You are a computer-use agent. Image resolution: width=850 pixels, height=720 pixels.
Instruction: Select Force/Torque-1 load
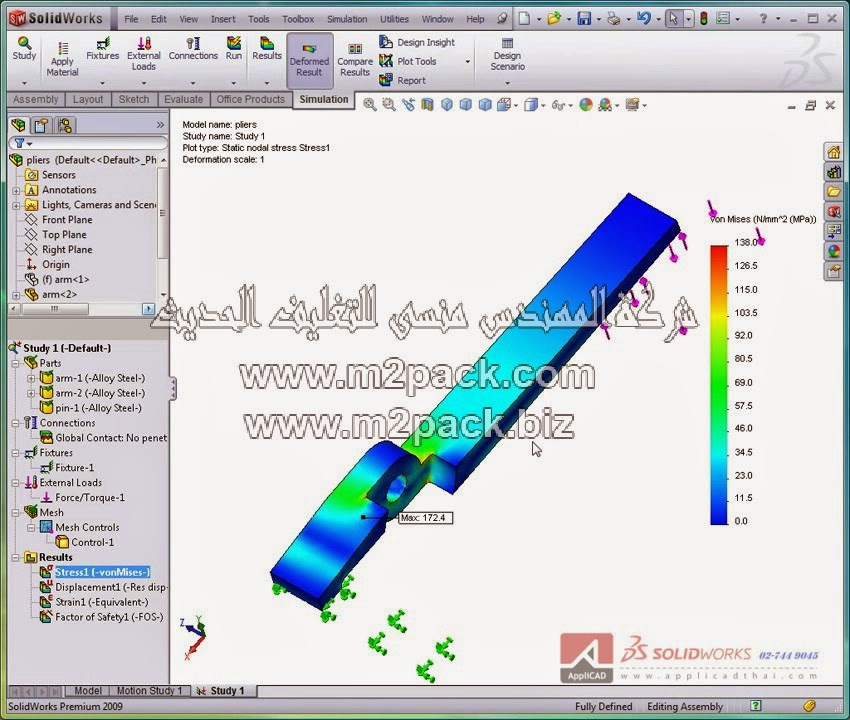pyautogui.click(x=83, y=497)
